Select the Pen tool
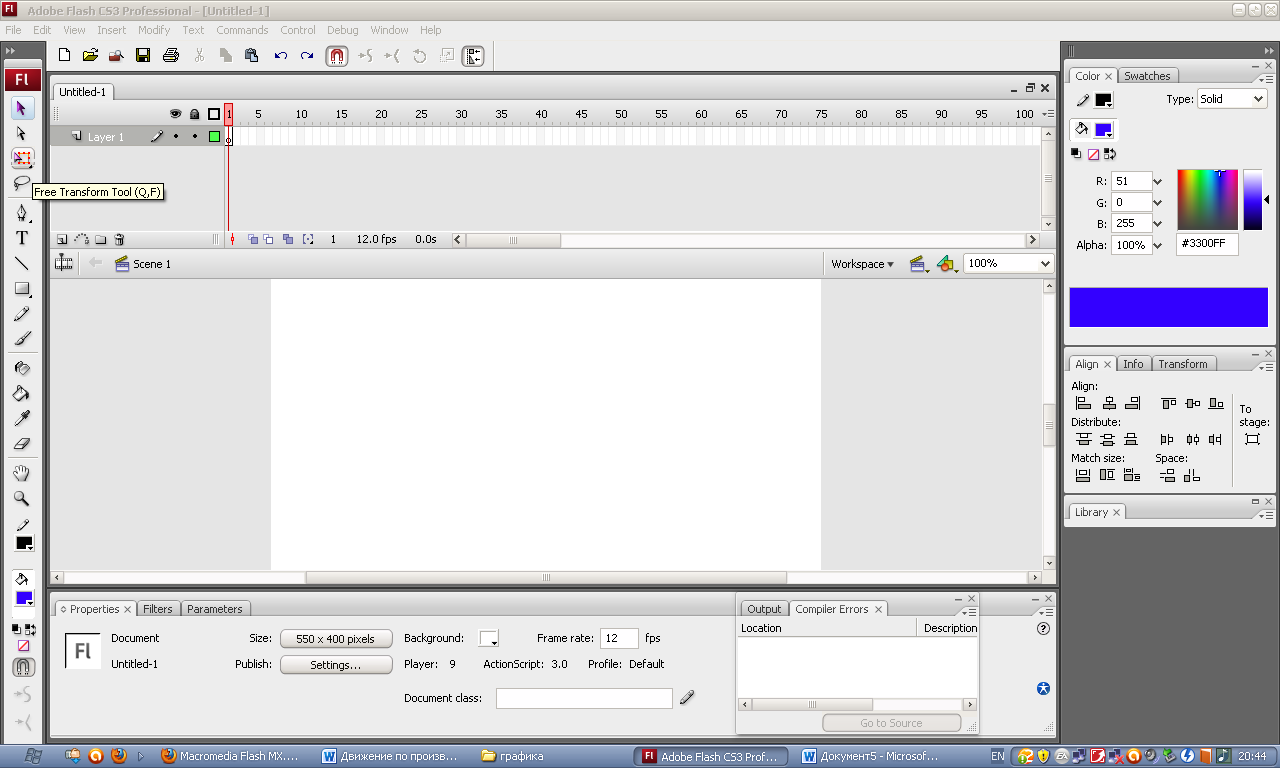 tap(22, 213)
